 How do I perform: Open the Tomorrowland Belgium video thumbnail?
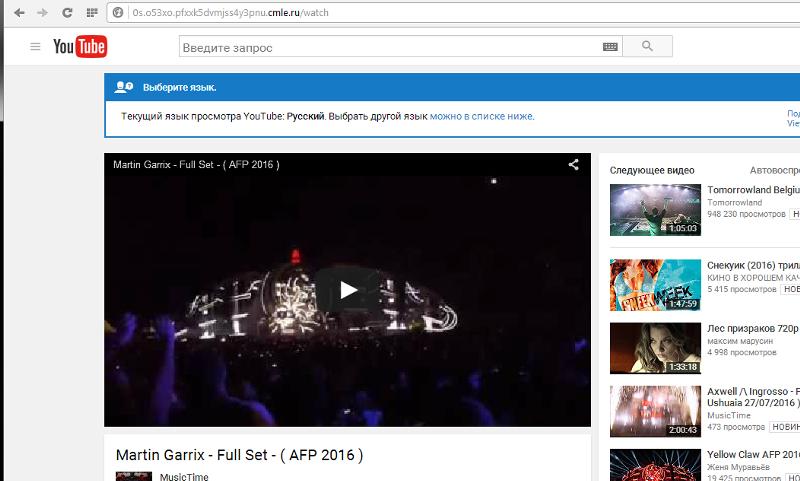[655, 210]
